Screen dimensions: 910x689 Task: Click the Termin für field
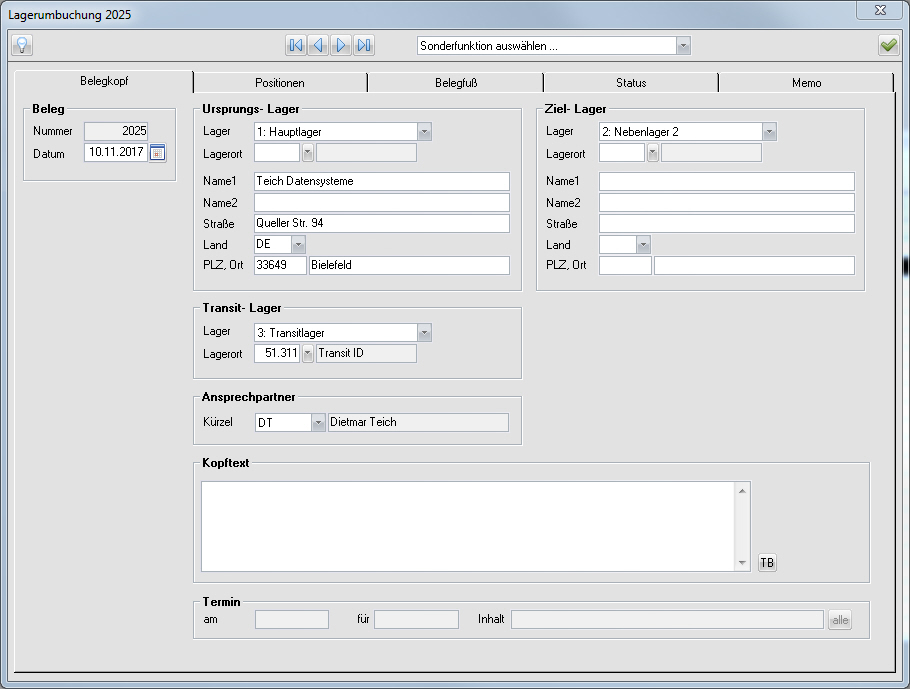pyautogui.click(x=416, y=620)
